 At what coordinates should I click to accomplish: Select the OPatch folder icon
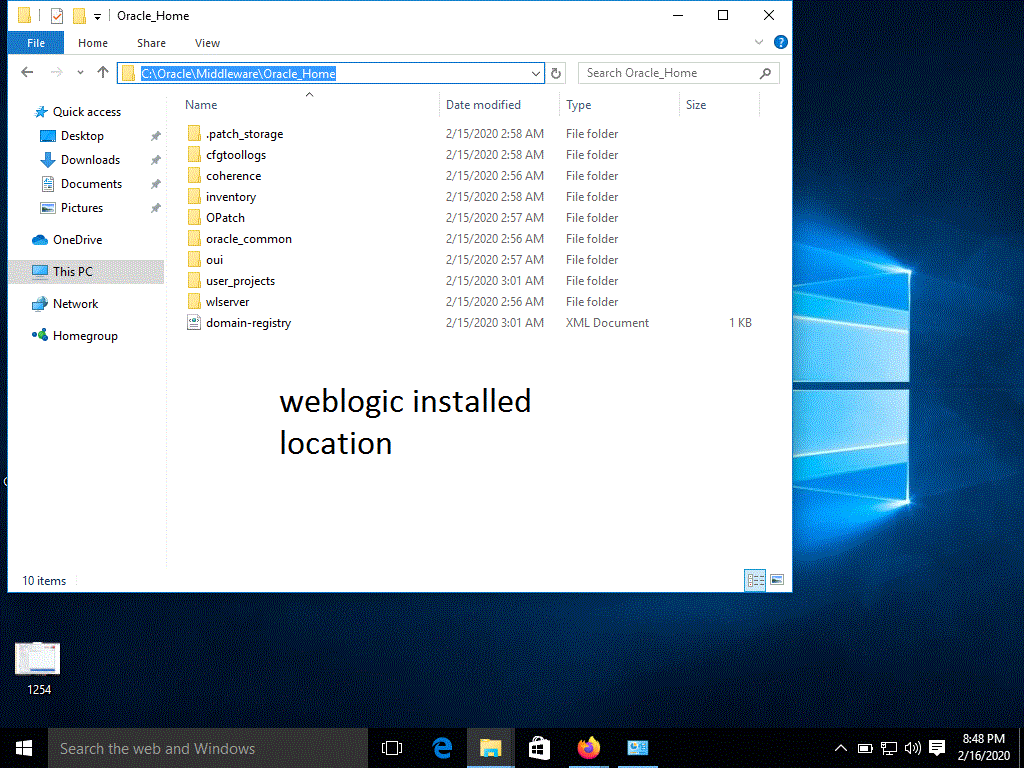tap(194, 217)
